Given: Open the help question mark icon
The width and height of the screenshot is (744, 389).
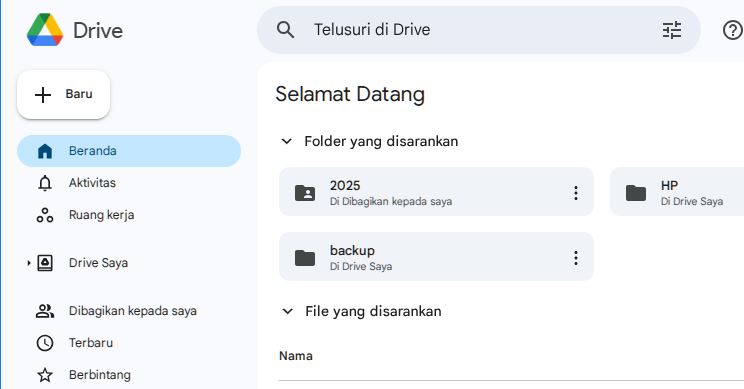Looking at the screenshot, I should [x=732, y=30].
